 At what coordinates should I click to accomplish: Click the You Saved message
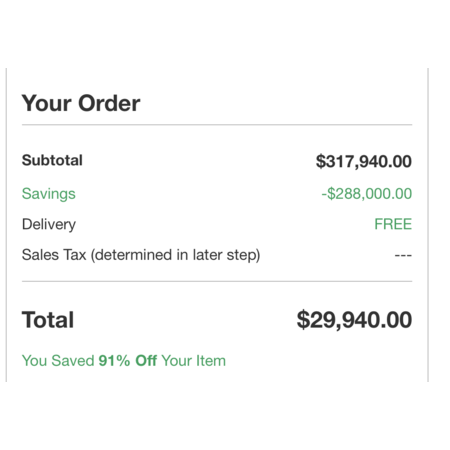124,361
